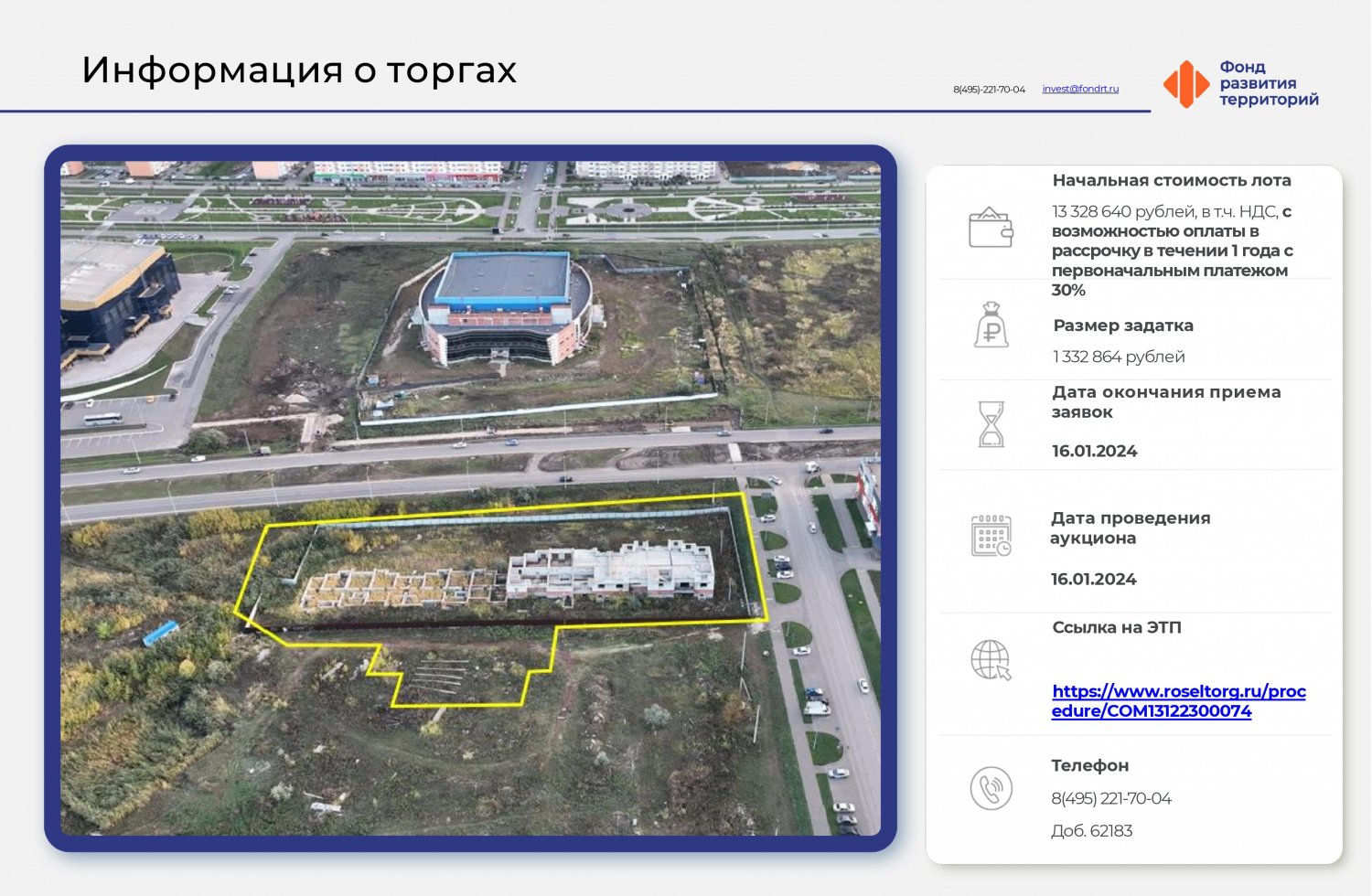The width and height of the screenshot is (1372, 896).
Task: Open the roseltorg.ru procedure COM13122300074 link
Action: click(1179, 701)
